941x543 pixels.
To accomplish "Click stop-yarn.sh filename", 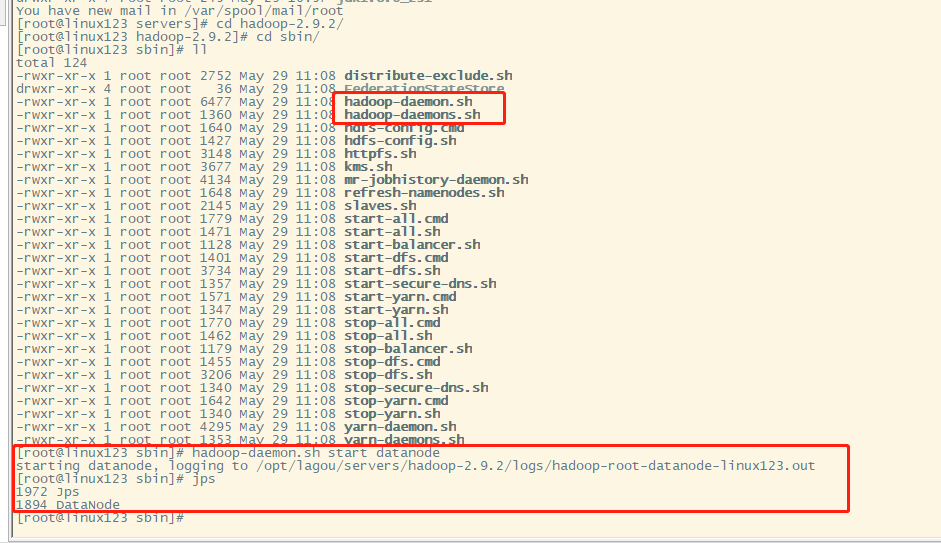I will point(392,413).
